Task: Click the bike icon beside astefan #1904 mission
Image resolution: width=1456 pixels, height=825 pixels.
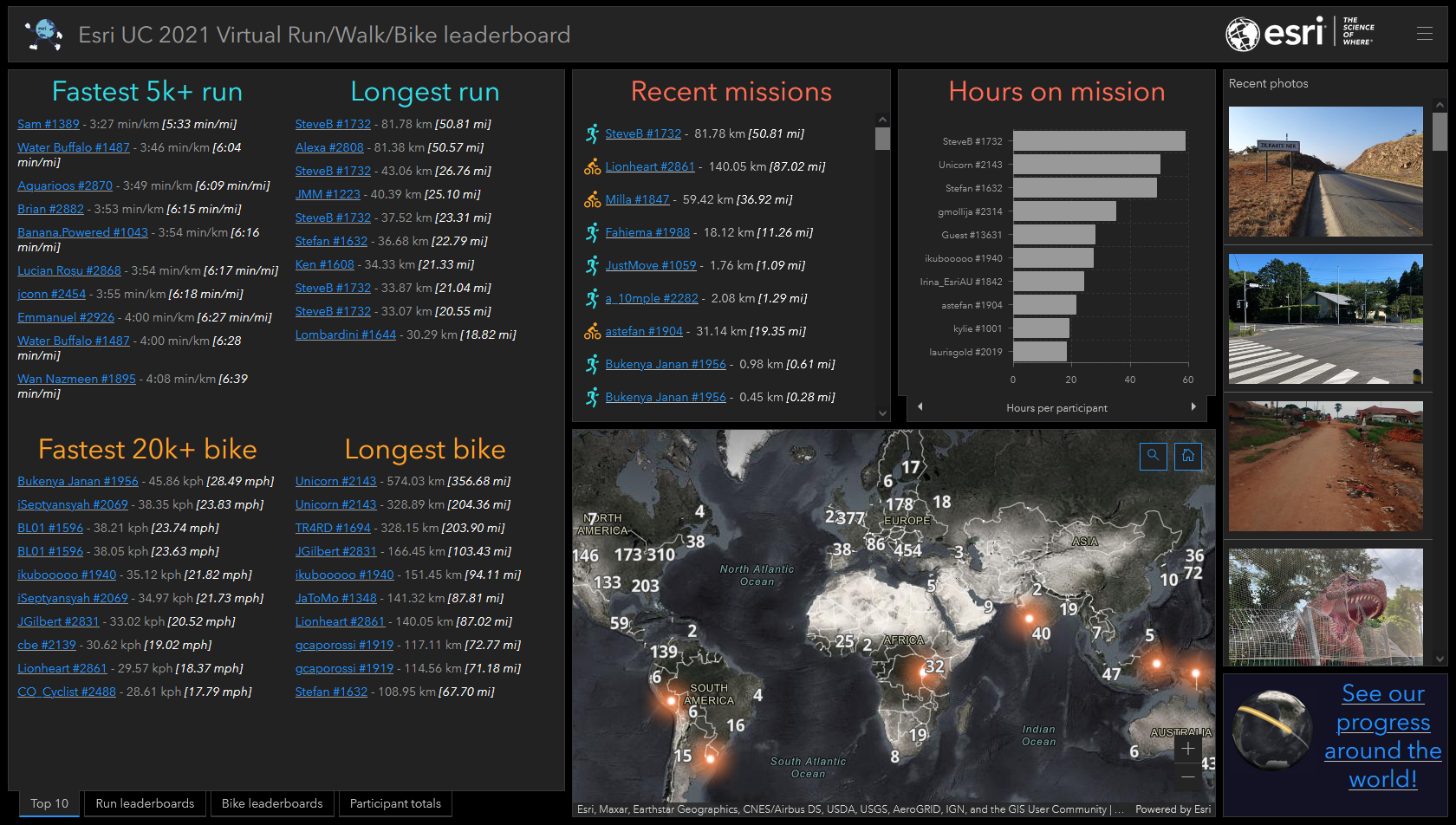Action: (x=592, y=331)
